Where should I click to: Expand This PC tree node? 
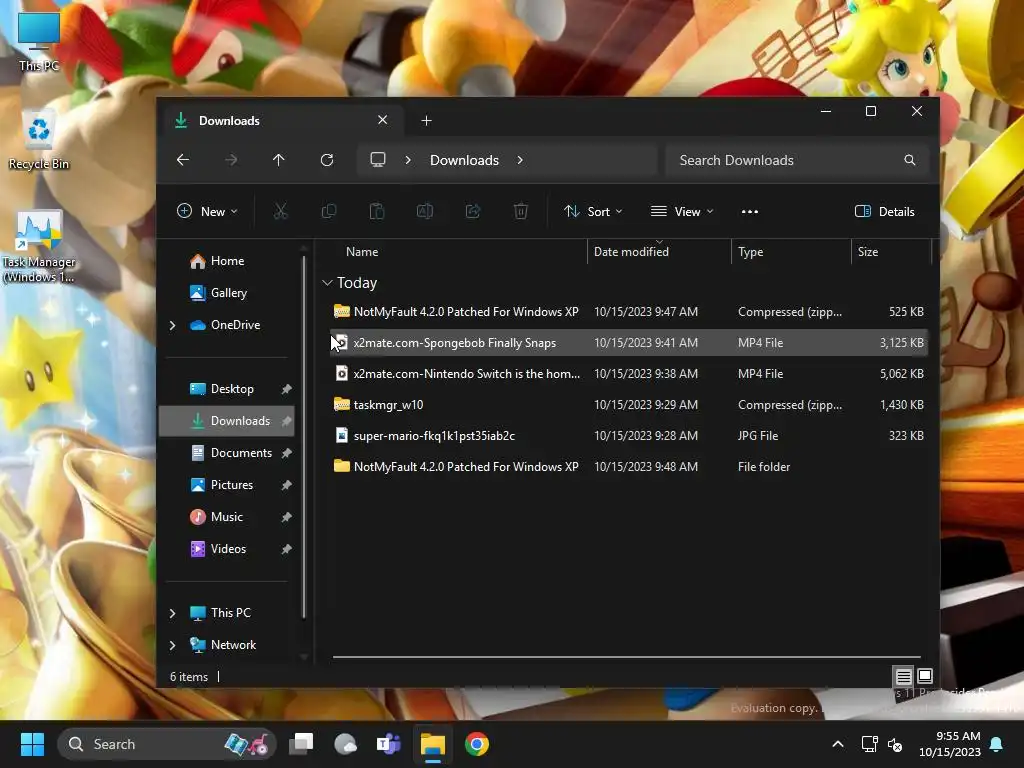172,613
